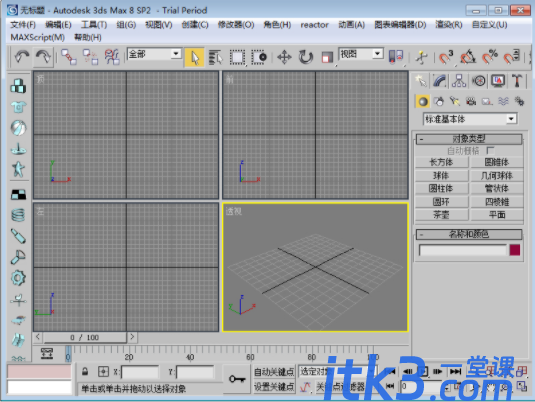Image resolution: width=535 pixels, height=402 pixels.
Task: Choose Rectangular Selection Region icon
Action: coord(237,57)
